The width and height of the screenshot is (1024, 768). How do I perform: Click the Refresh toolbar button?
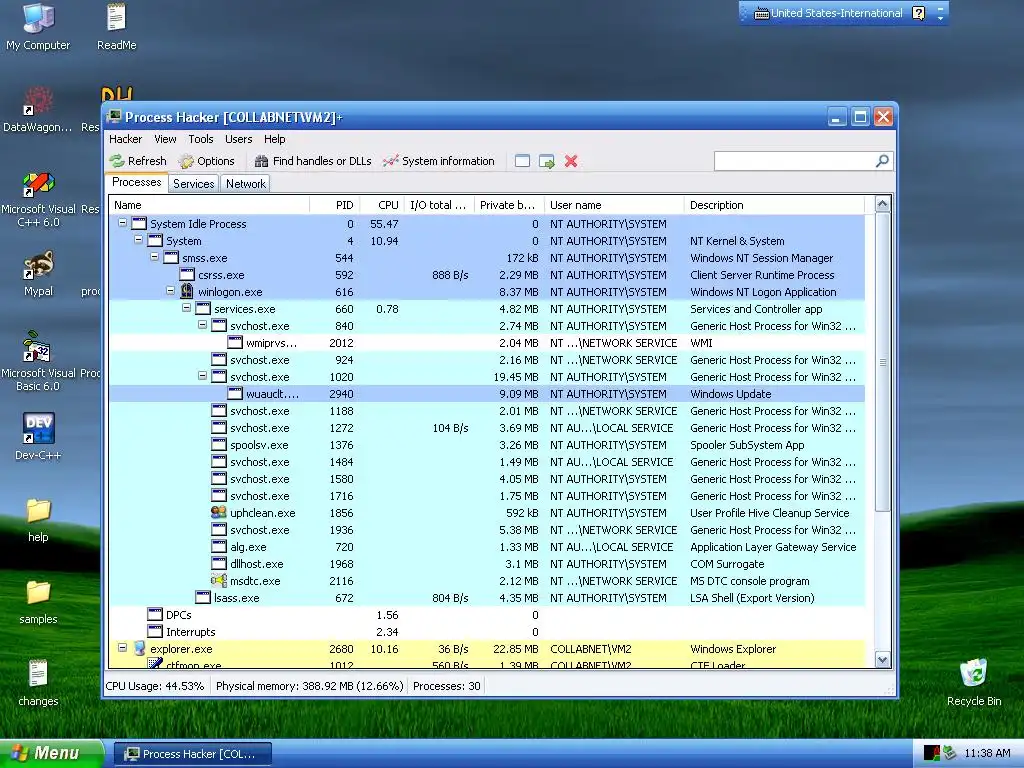[138, 161]
